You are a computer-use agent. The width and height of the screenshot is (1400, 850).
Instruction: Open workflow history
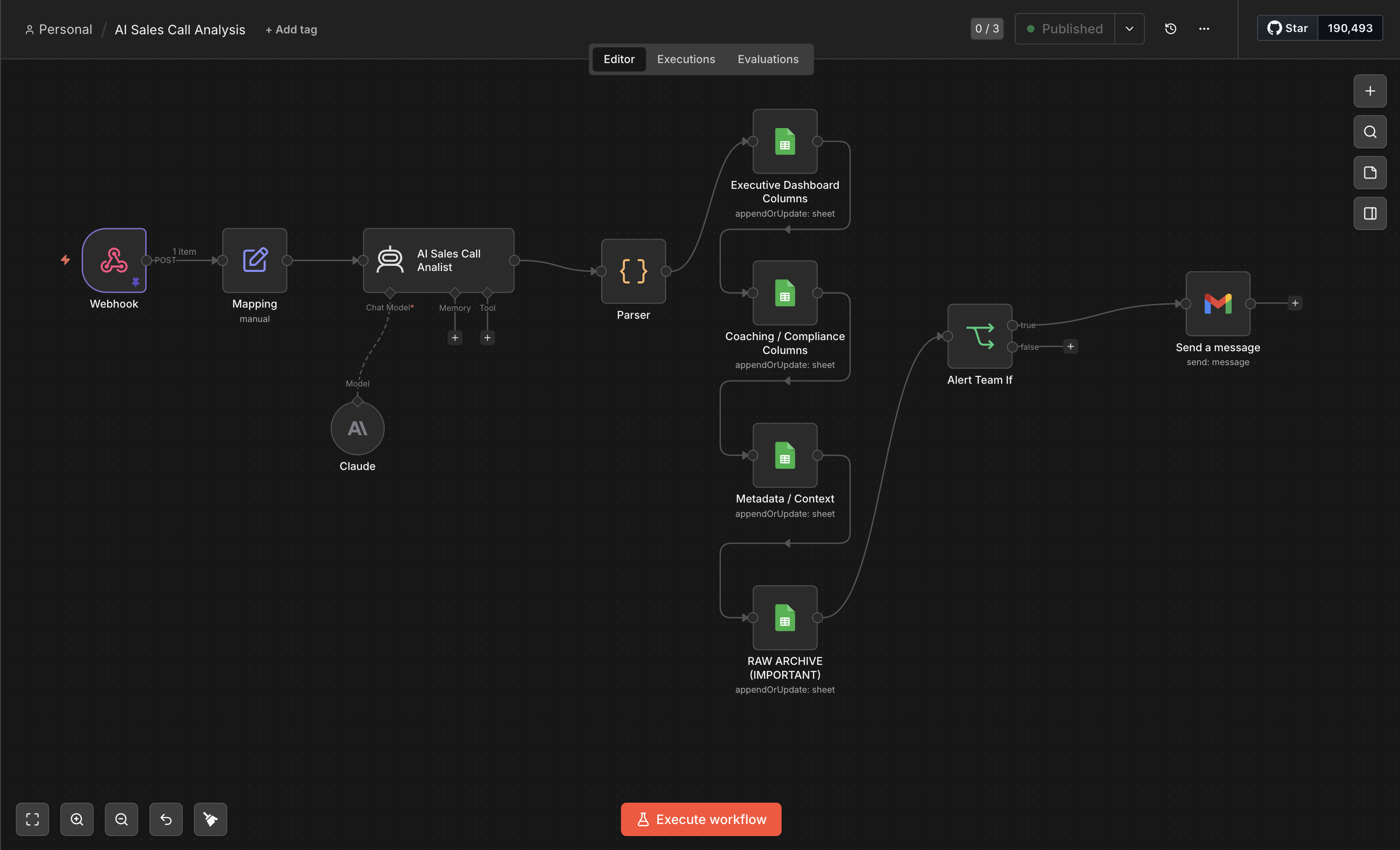point(1170,28)
